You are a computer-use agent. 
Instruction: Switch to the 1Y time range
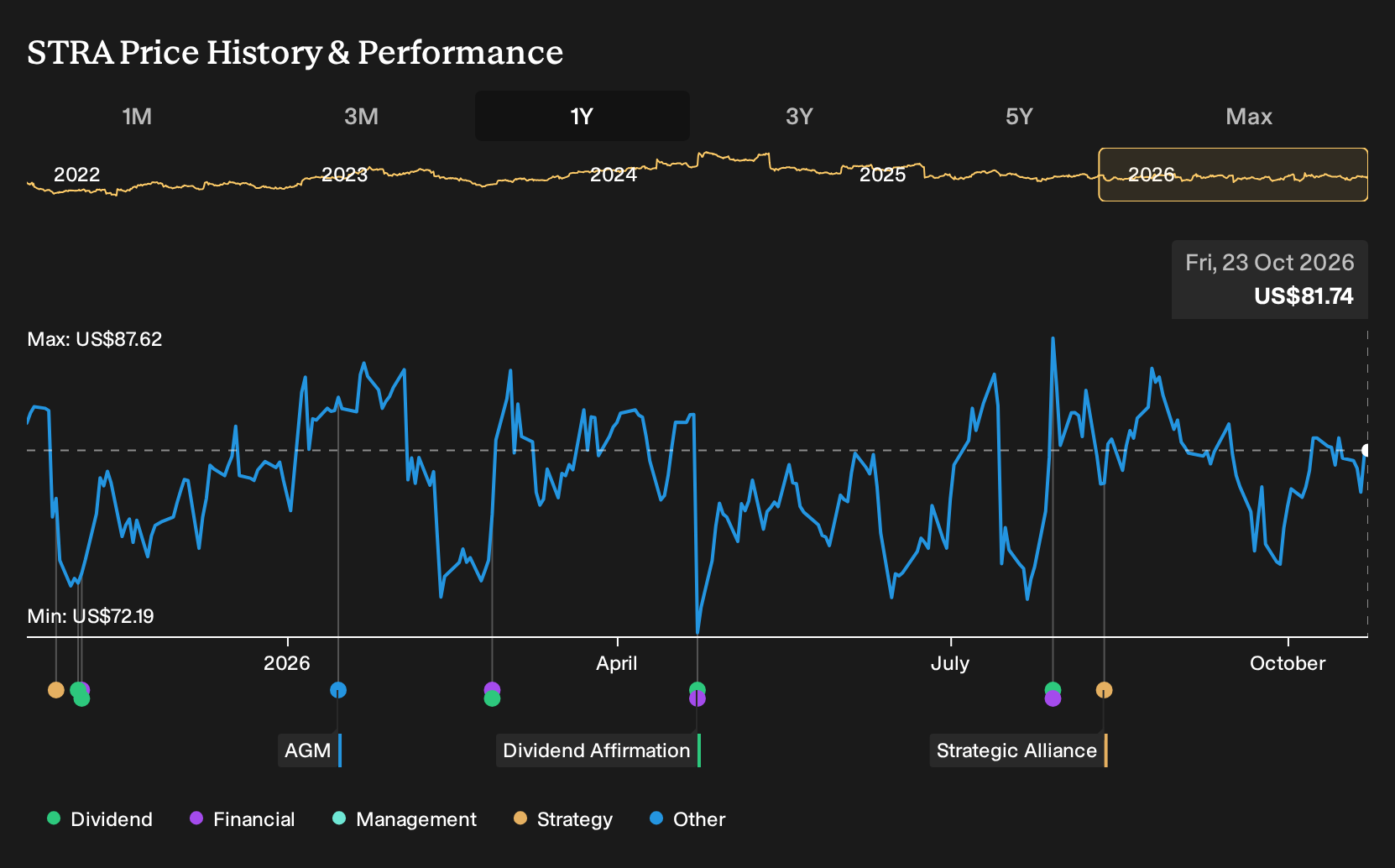click(x=583, y=116)
